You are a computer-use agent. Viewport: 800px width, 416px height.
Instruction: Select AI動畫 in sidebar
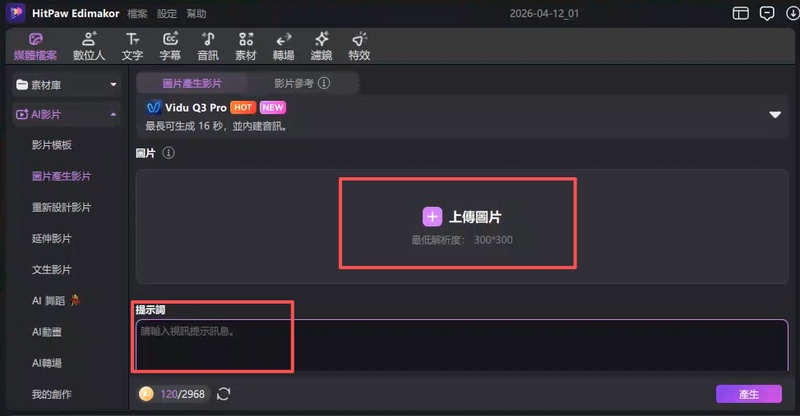click(46, 332)
